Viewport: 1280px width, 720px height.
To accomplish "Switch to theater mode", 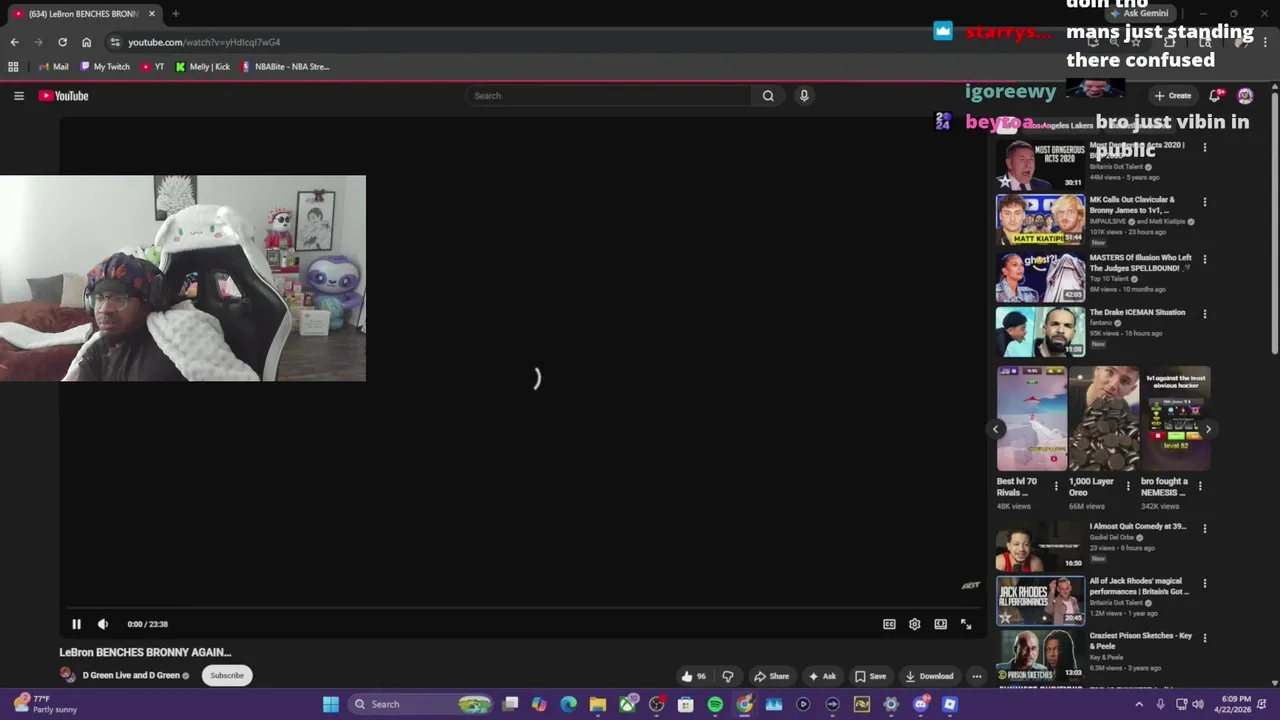I will (940, 624).
